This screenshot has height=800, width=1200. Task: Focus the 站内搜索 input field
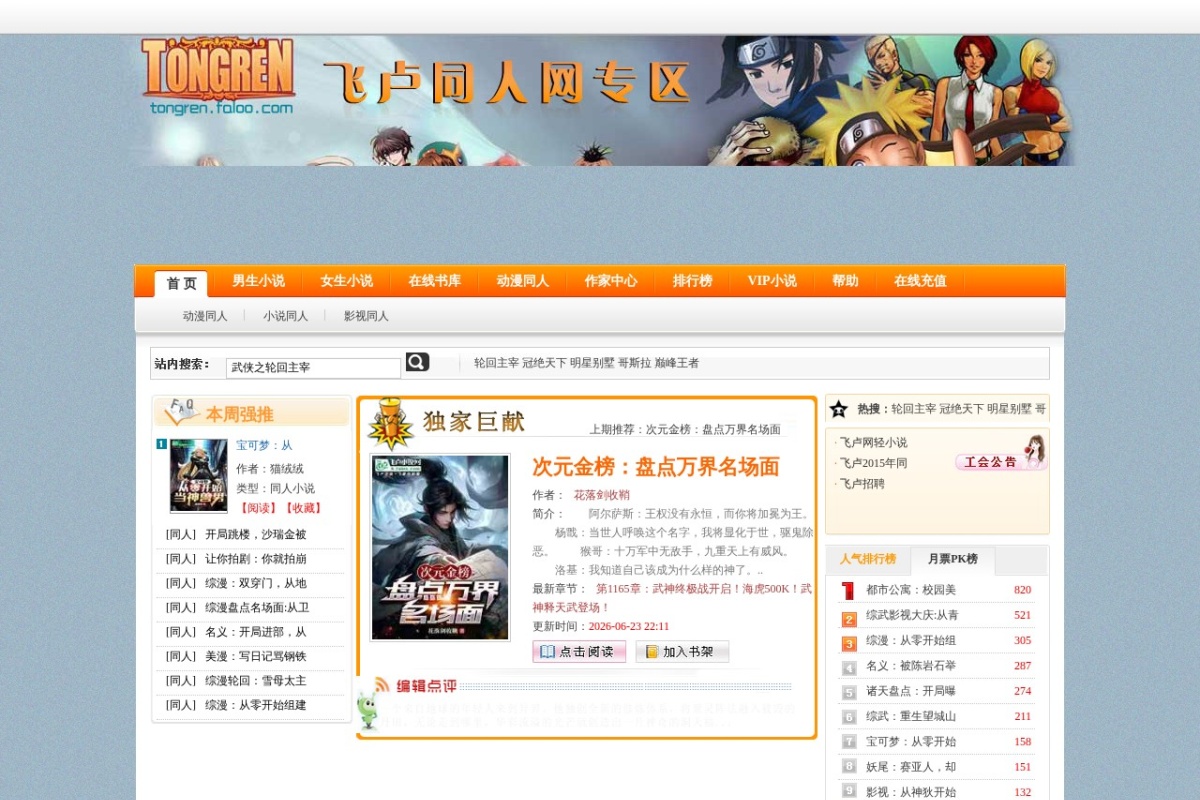(313, 368)
